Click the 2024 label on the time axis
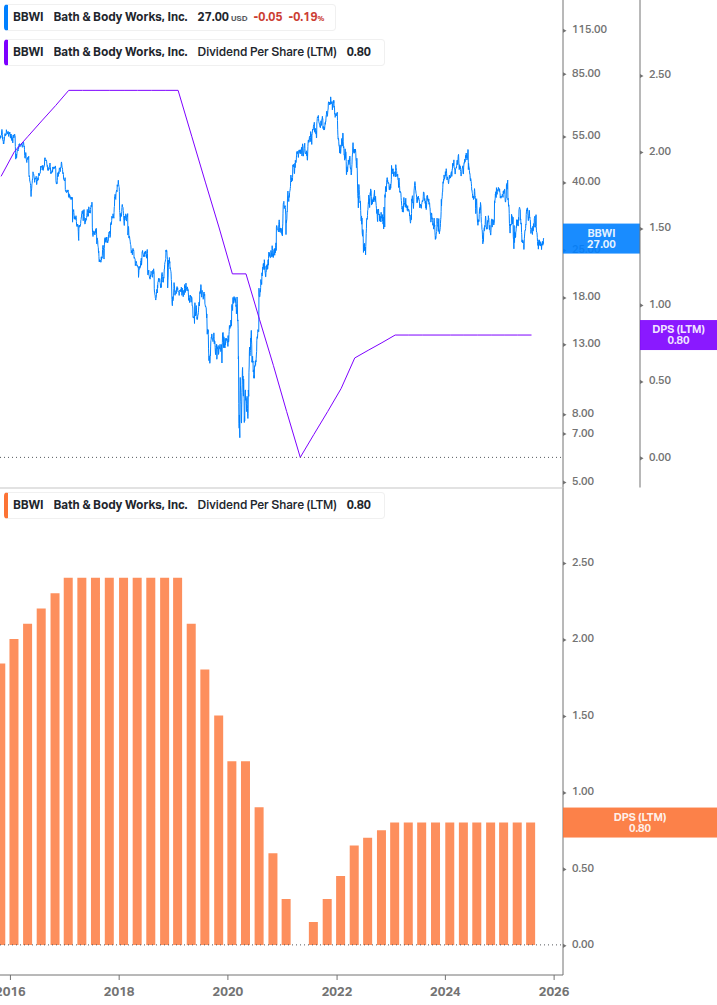This screenshot has height=1005, width=717. (x=445, y=990)
